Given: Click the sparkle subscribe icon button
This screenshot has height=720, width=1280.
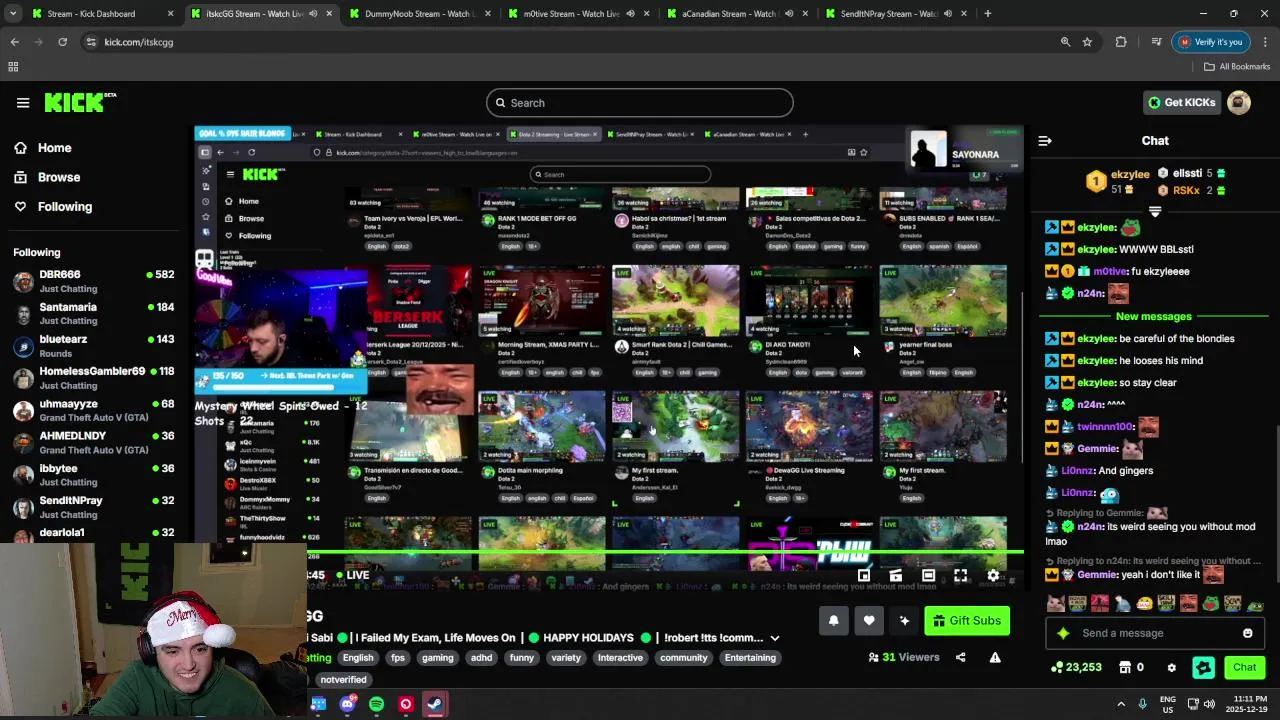Looking at the screenshot, I should 904,620.
